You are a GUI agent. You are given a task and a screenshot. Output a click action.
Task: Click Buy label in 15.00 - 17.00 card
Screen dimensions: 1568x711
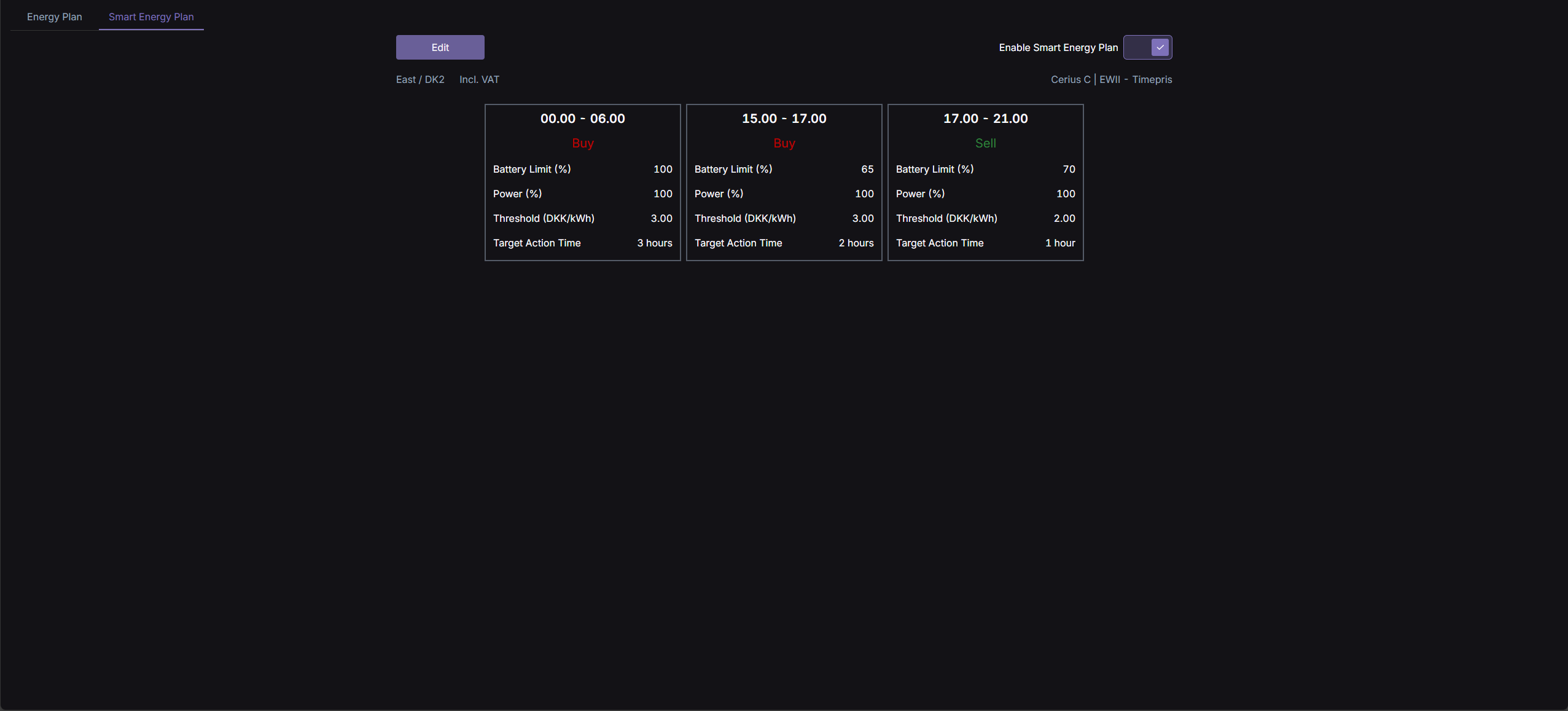[784, 143]
